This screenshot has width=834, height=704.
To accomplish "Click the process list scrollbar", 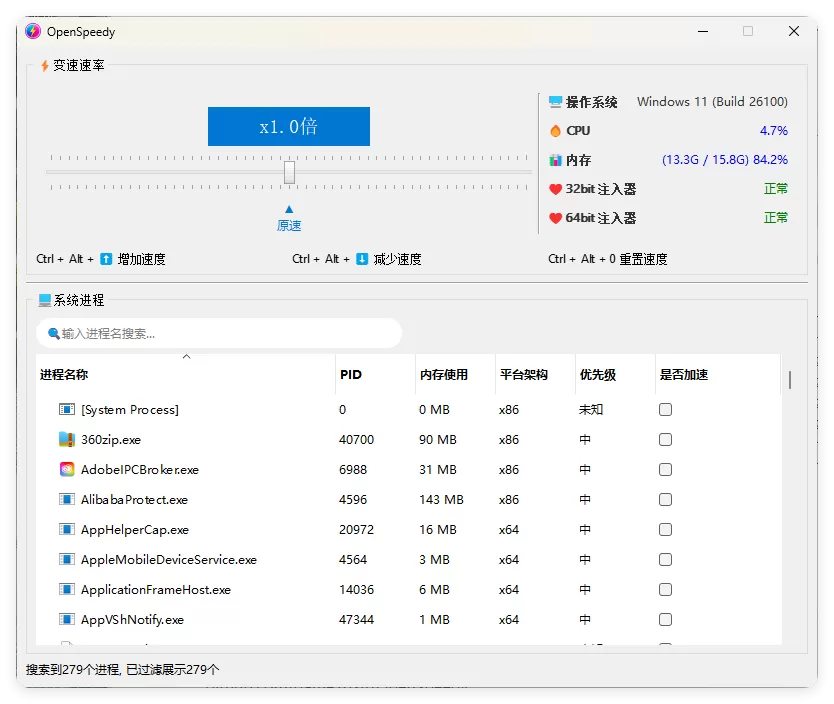I will coord(789,380).
